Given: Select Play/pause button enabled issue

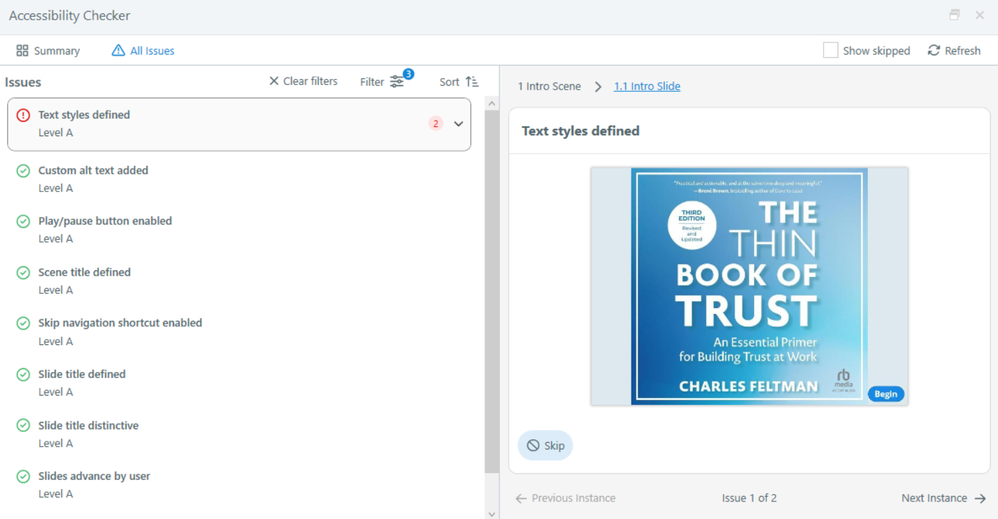Looking at the screenshot, I should coord(239,229).
